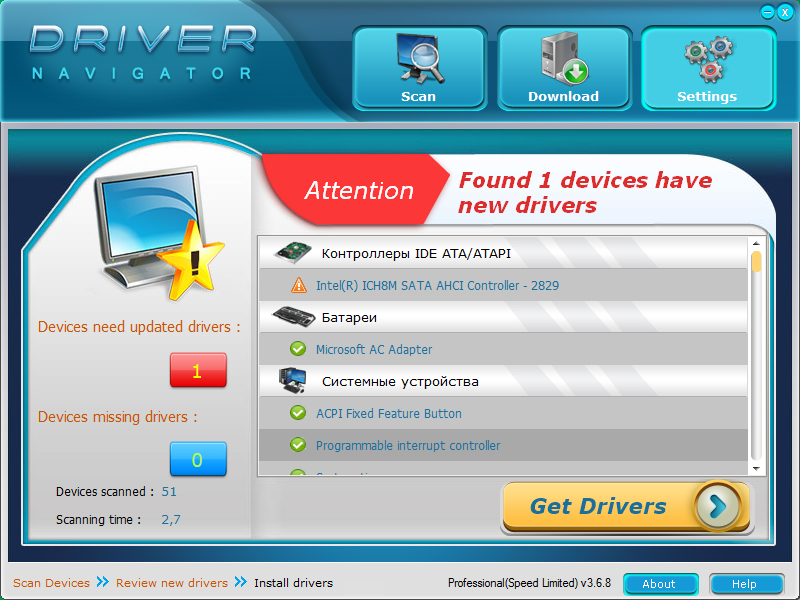Screen dimensions: 800x600
Task: Select the Системные устройства category row
Action: pyautogui.click(x=503, y=381)
